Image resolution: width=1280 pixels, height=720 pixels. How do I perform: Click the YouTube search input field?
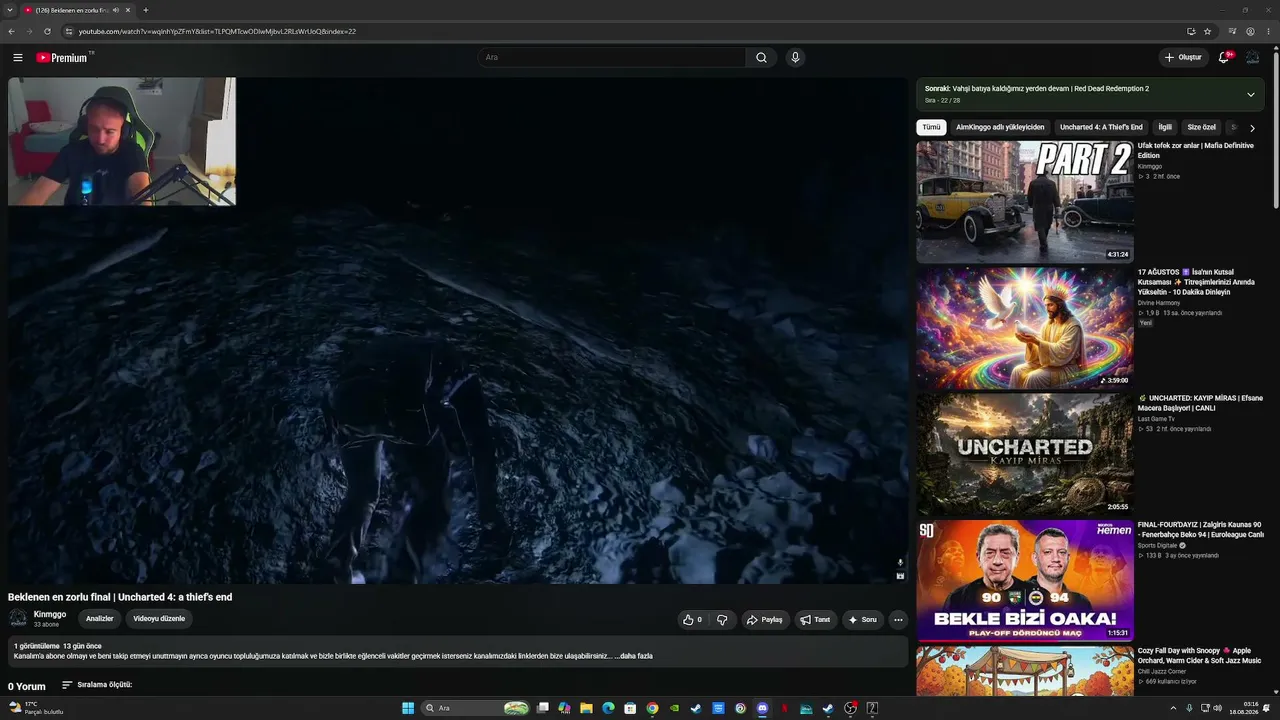click(612, 57)
